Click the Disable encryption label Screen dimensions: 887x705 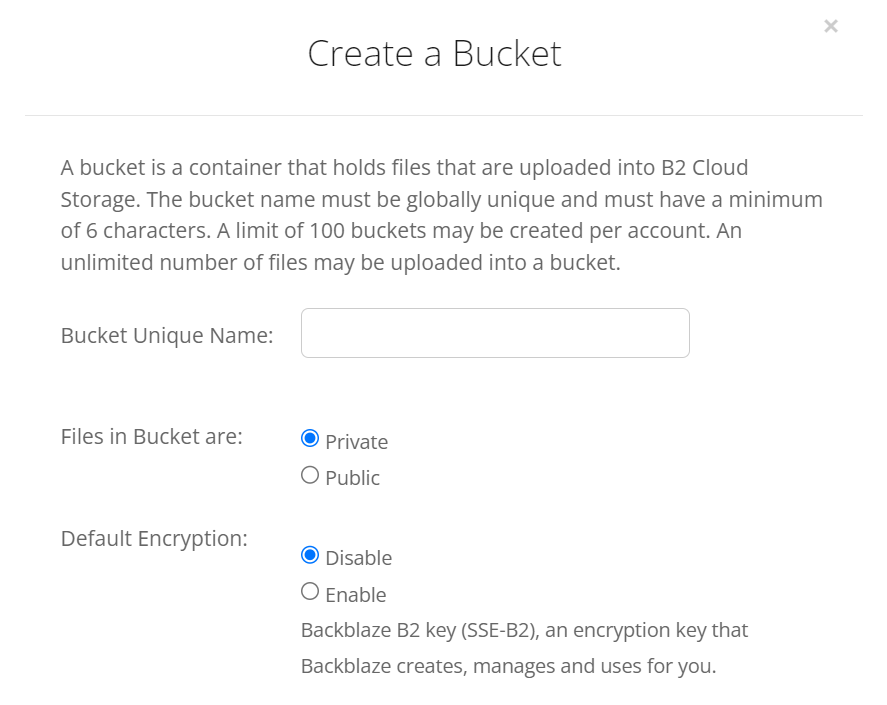click(358, 557)
